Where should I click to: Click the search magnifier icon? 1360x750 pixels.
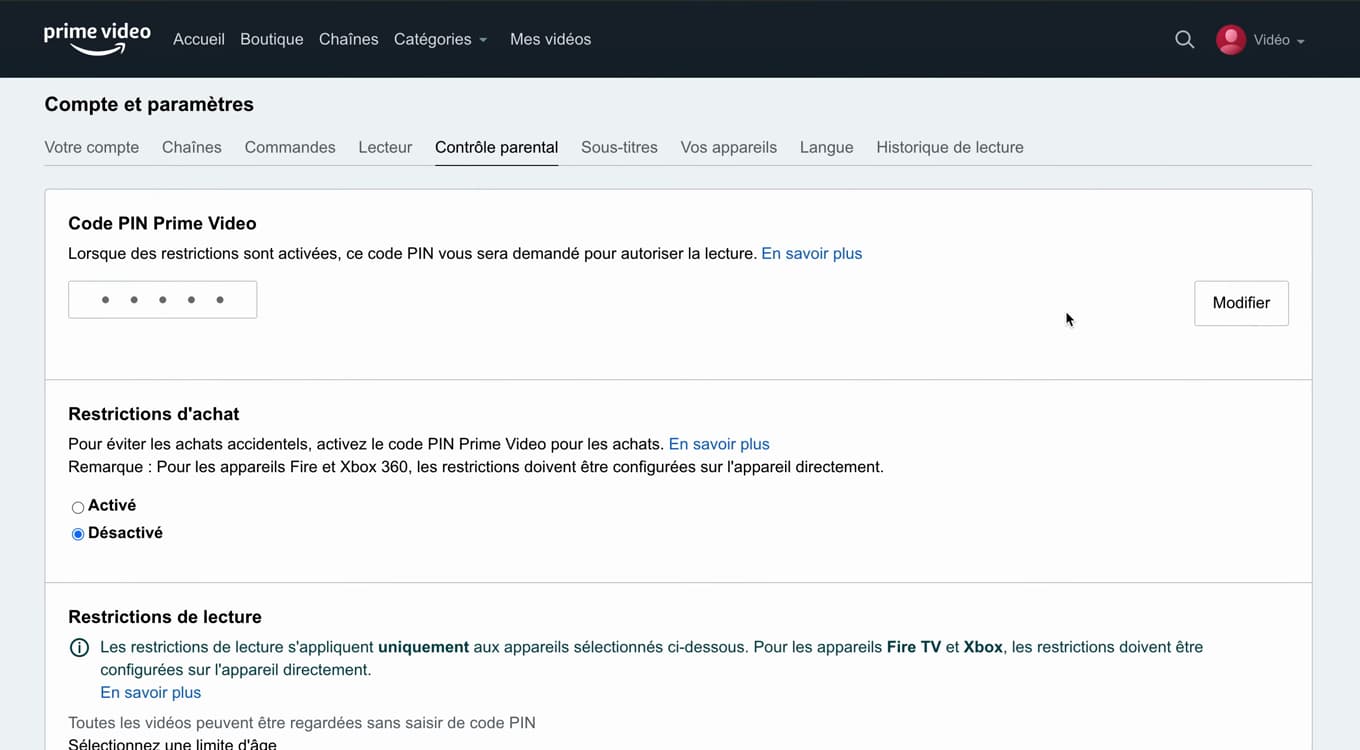(1184, 40)
